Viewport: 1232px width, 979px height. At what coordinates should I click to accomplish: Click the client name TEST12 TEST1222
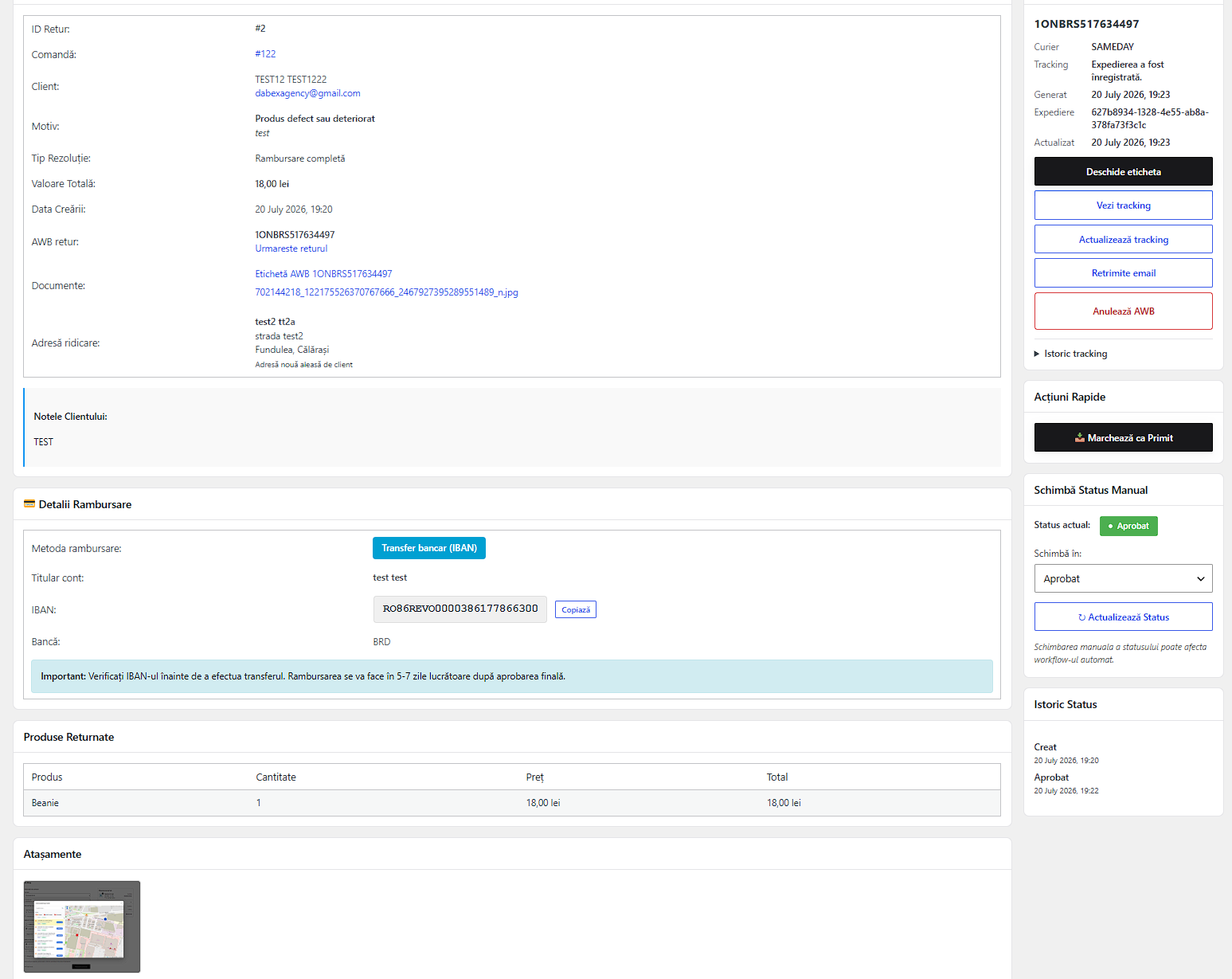point(291,80)
